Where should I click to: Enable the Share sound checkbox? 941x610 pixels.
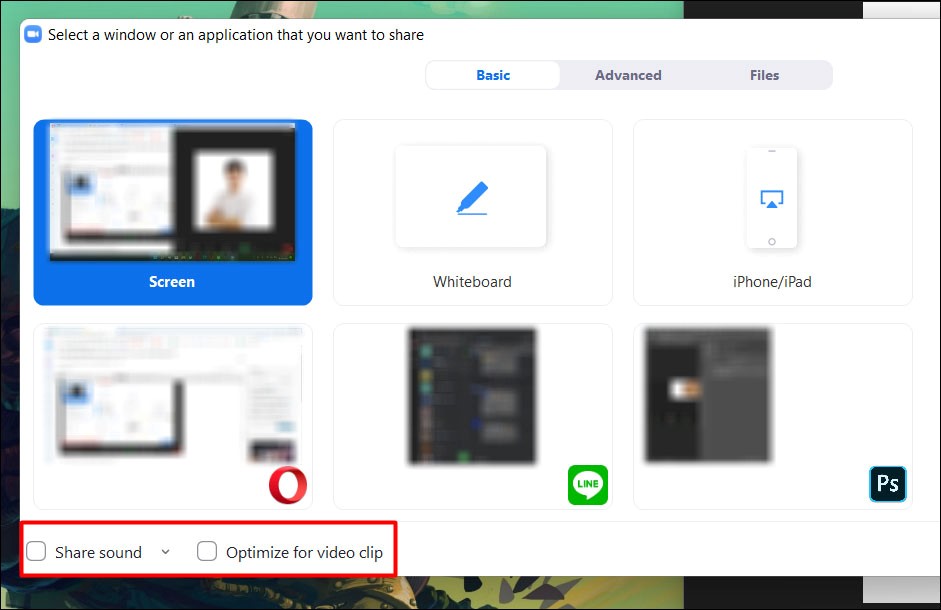tap(37, 551)
